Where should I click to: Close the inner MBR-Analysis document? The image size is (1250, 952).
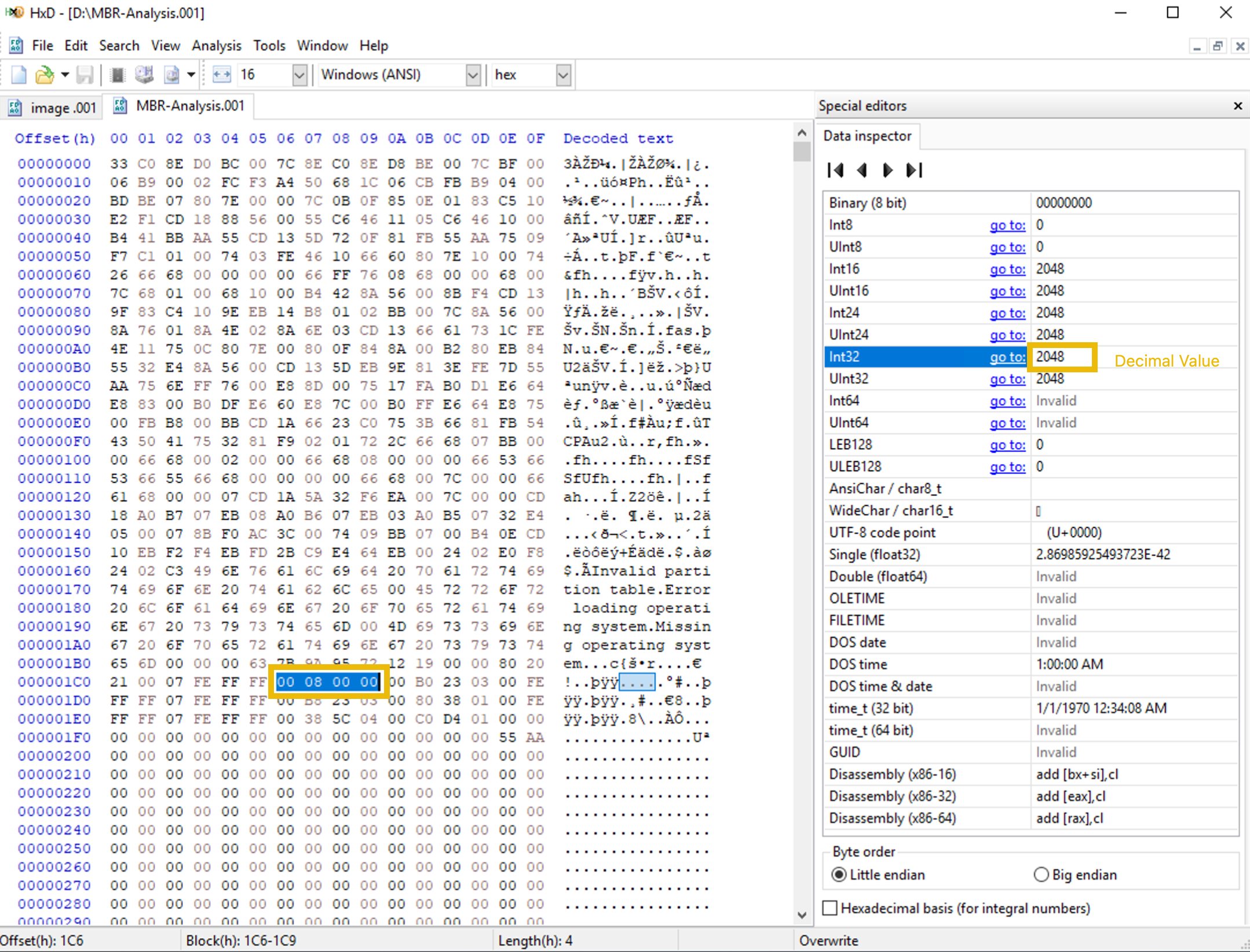click(1240, 46)
